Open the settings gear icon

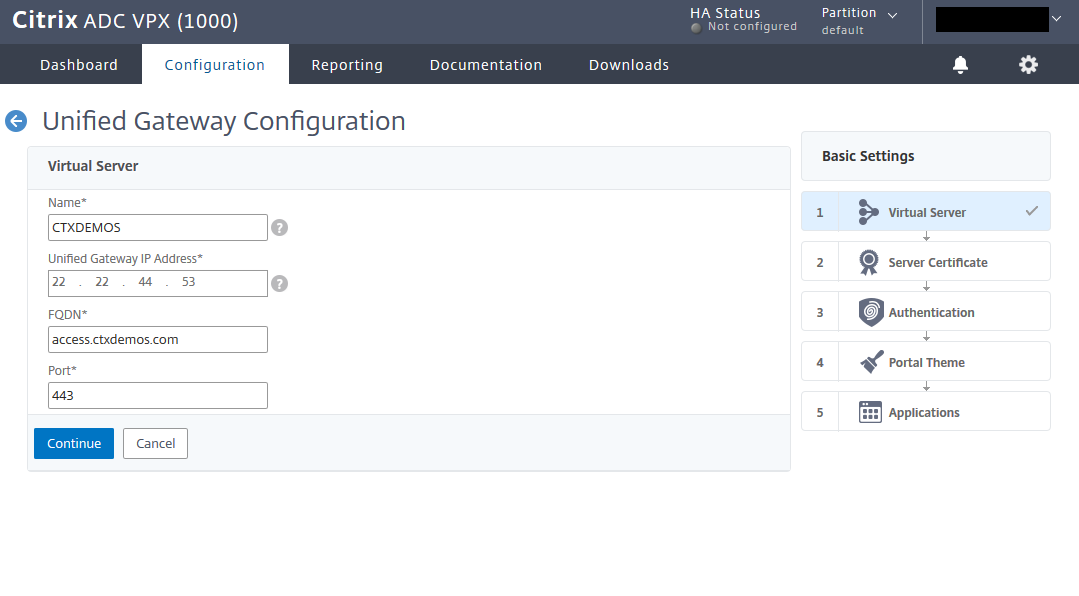point(1028,65)
